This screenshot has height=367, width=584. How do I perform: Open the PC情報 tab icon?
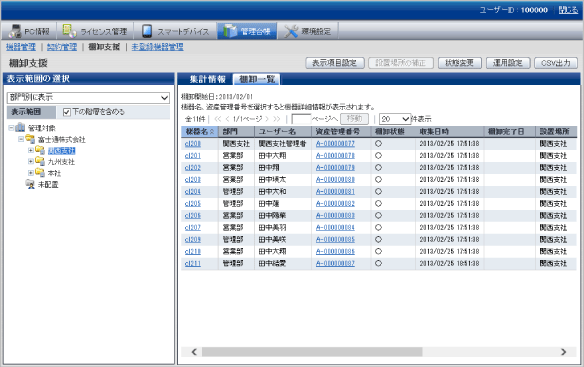[x=15, y=31]
